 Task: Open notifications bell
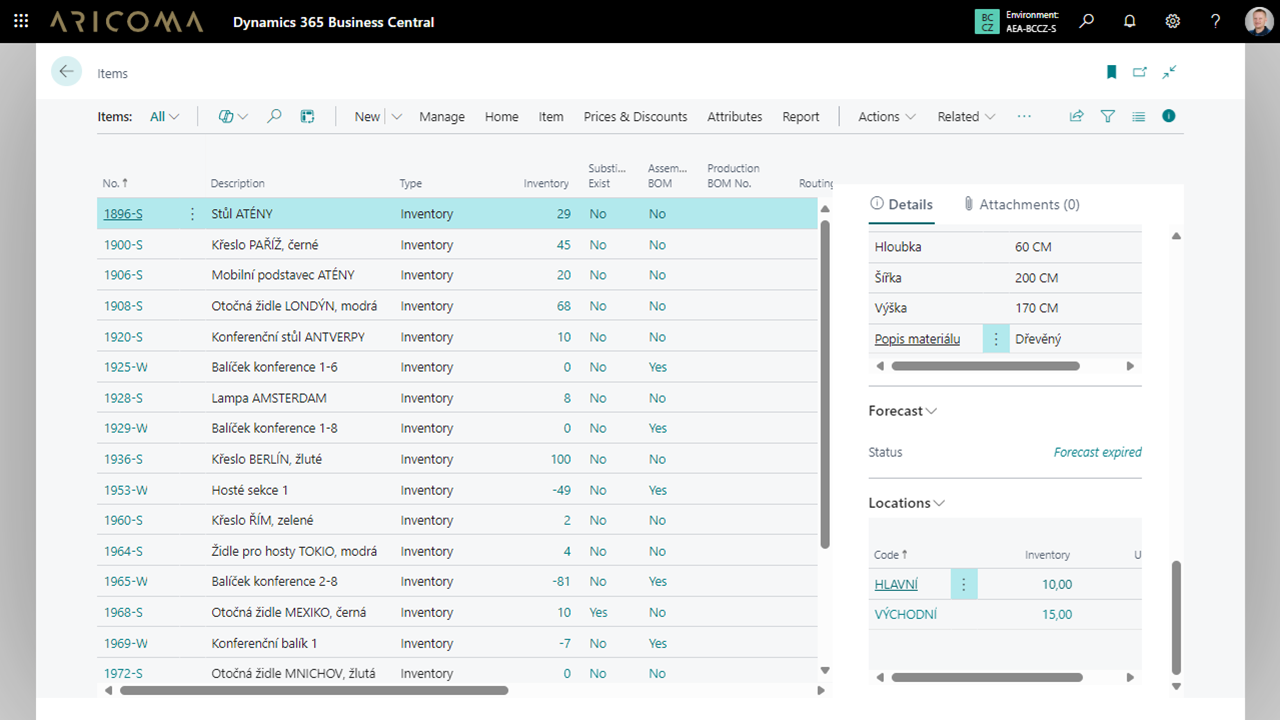(x=1130, y=21)
